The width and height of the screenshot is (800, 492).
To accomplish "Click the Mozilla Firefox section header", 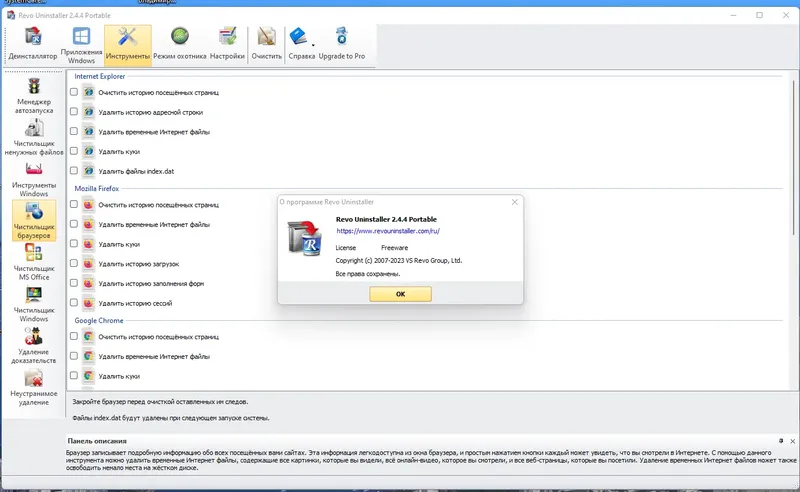I will pyautogui.click(x=96, y=188).
